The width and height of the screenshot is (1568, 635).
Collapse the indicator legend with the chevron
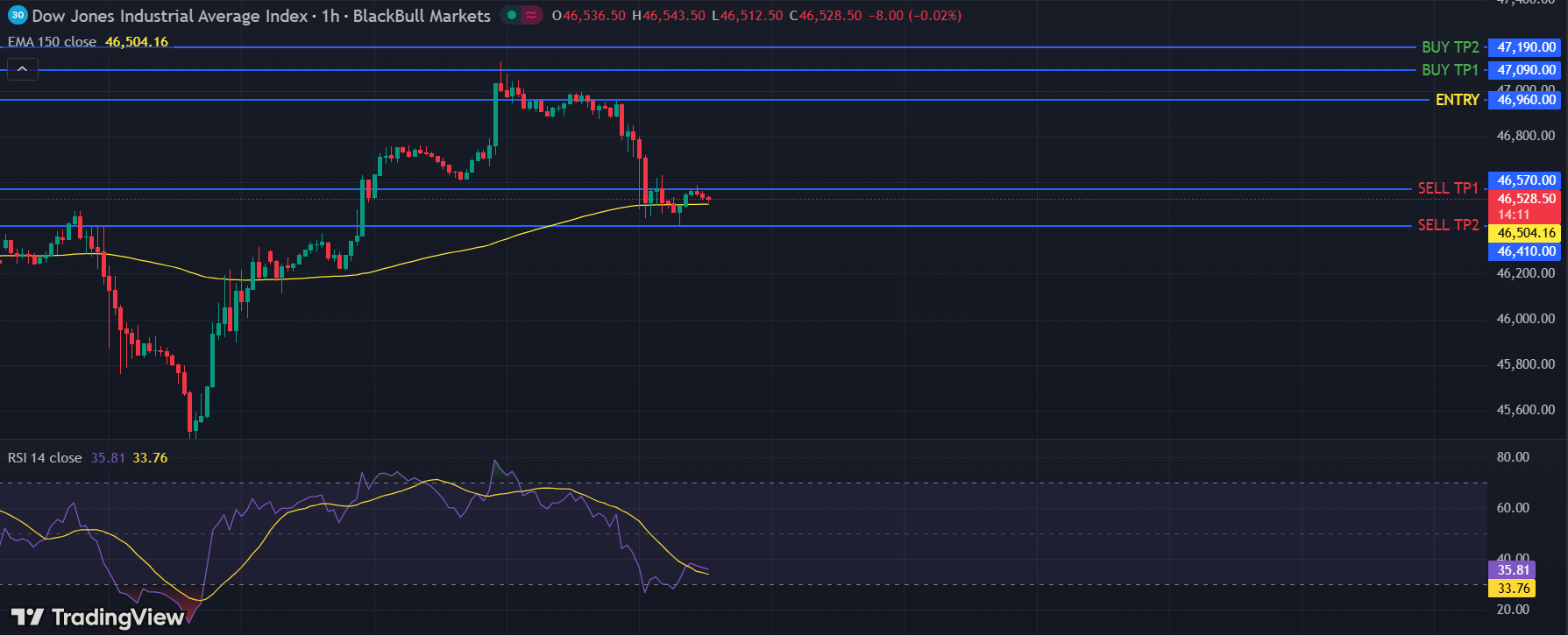22,68
